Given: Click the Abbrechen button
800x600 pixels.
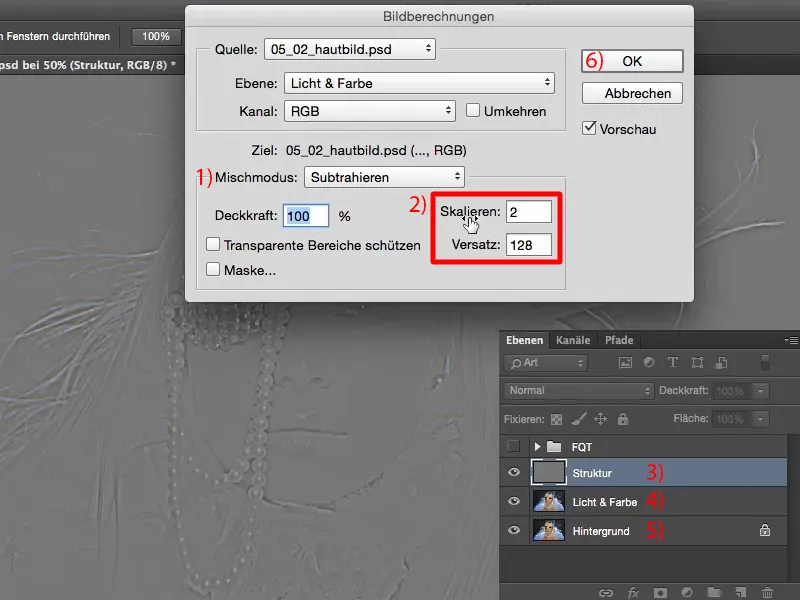Looking at the screenshot, I should point(632,93).
